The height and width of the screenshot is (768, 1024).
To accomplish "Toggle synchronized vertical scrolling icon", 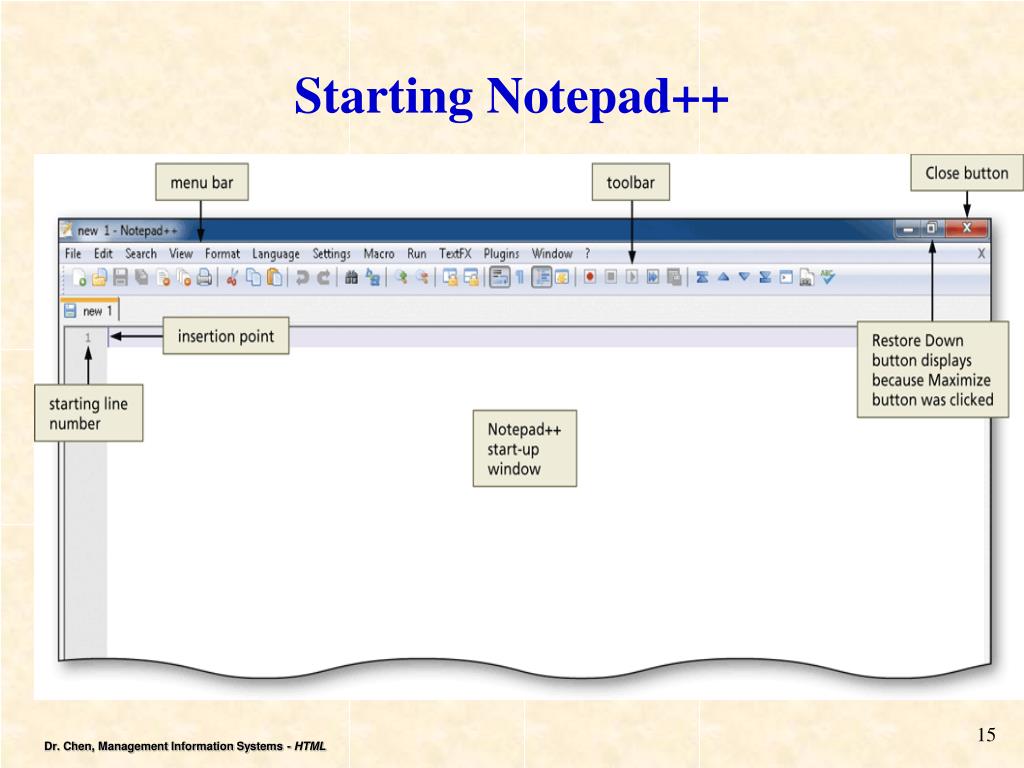I will coord(450,278).
